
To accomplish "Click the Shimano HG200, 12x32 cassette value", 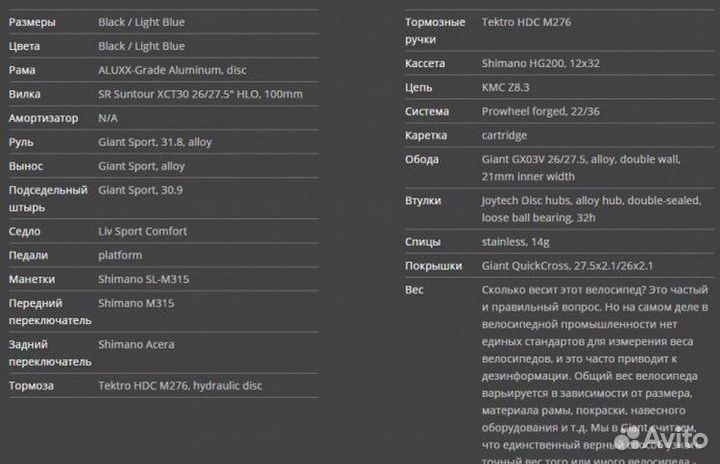I will 541,63.
